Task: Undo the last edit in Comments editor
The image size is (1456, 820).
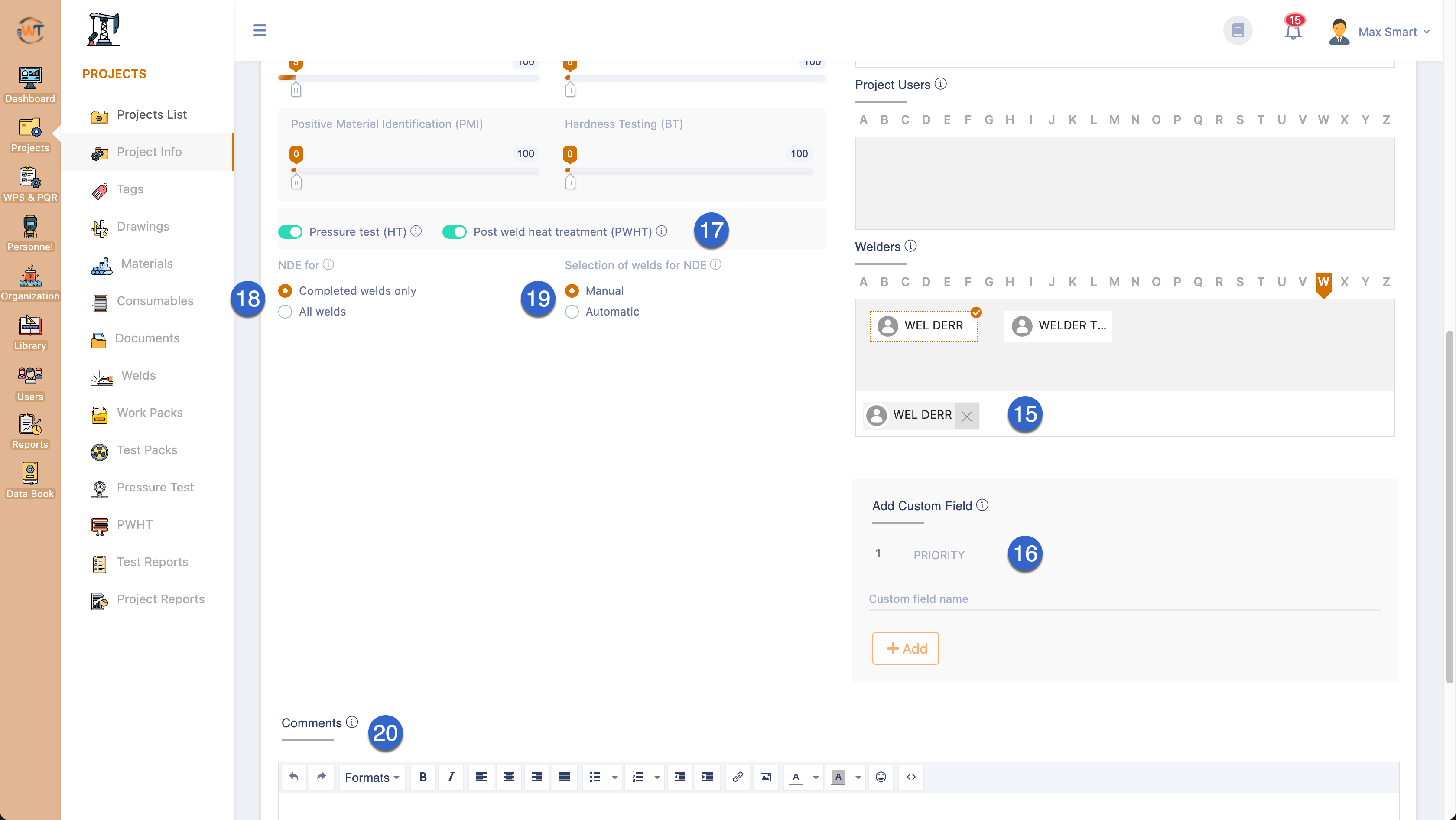Action: [293, 777]
